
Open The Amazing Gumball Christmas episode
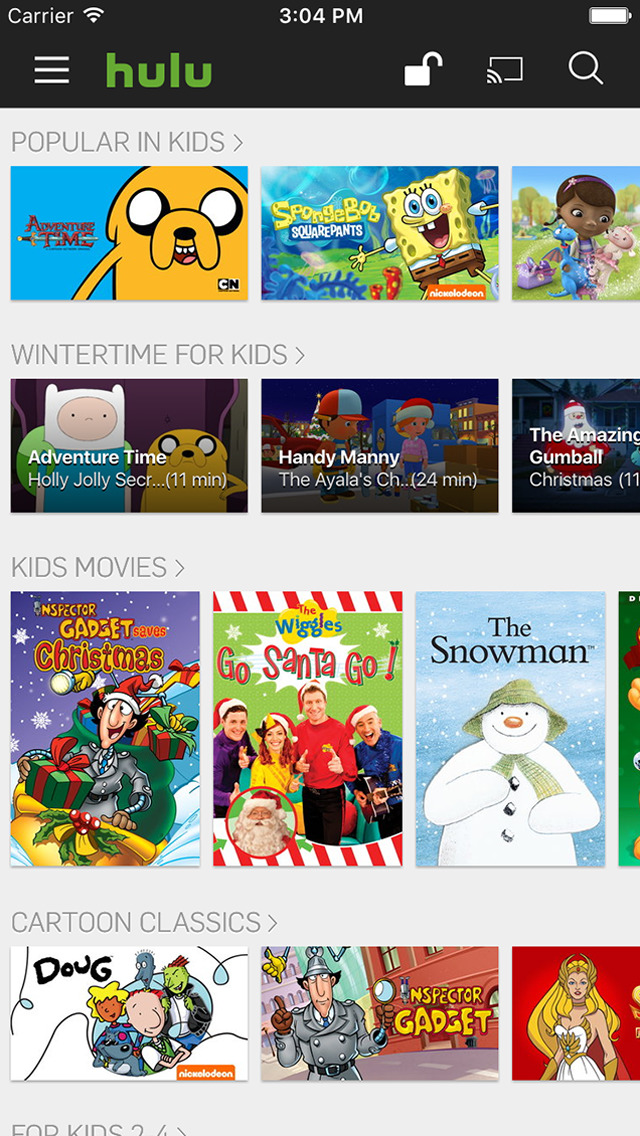[576, 446]
